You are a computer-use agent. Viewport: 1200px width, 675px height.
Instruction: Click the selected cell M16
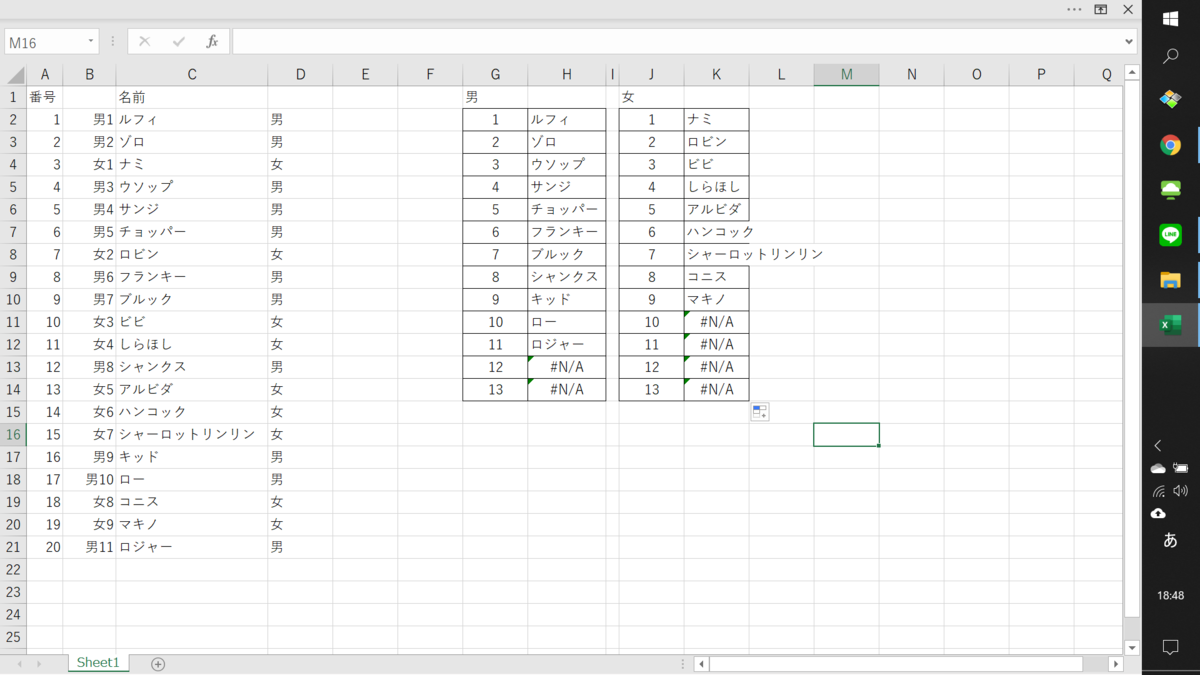tap(846, 434)
